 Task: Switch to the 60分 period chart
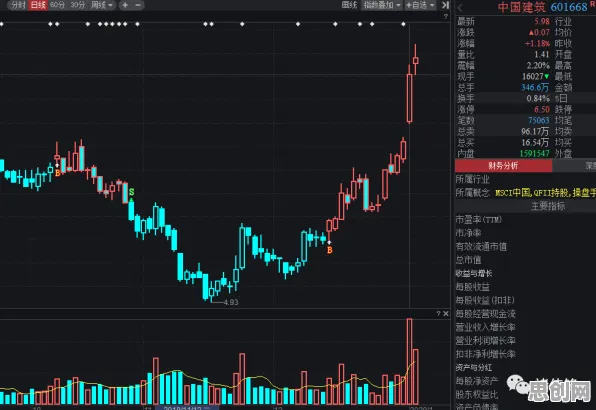coord(57,5)
